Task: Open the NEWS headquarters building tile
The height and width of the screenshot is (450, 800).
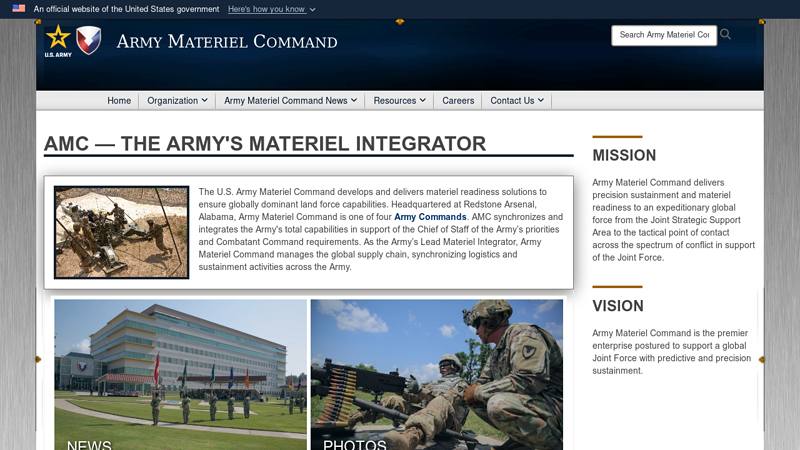Action: [181, 375]
